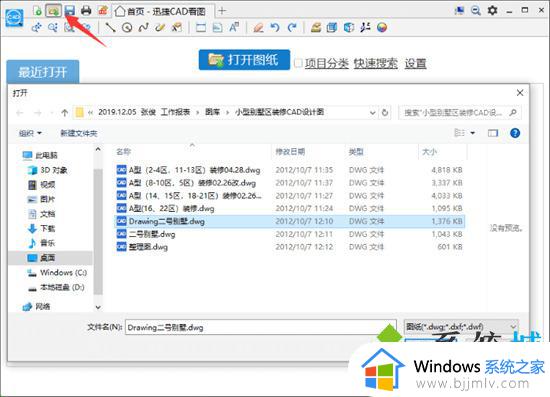
Task: Click the refresh button beside address bar
Action: pos(385,113)
